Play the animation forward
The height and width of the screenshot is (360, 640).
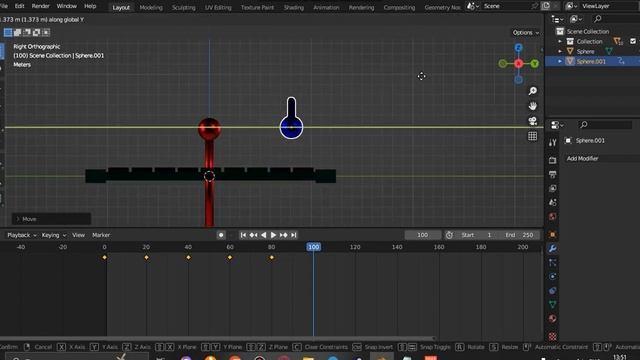click(273, 235)
